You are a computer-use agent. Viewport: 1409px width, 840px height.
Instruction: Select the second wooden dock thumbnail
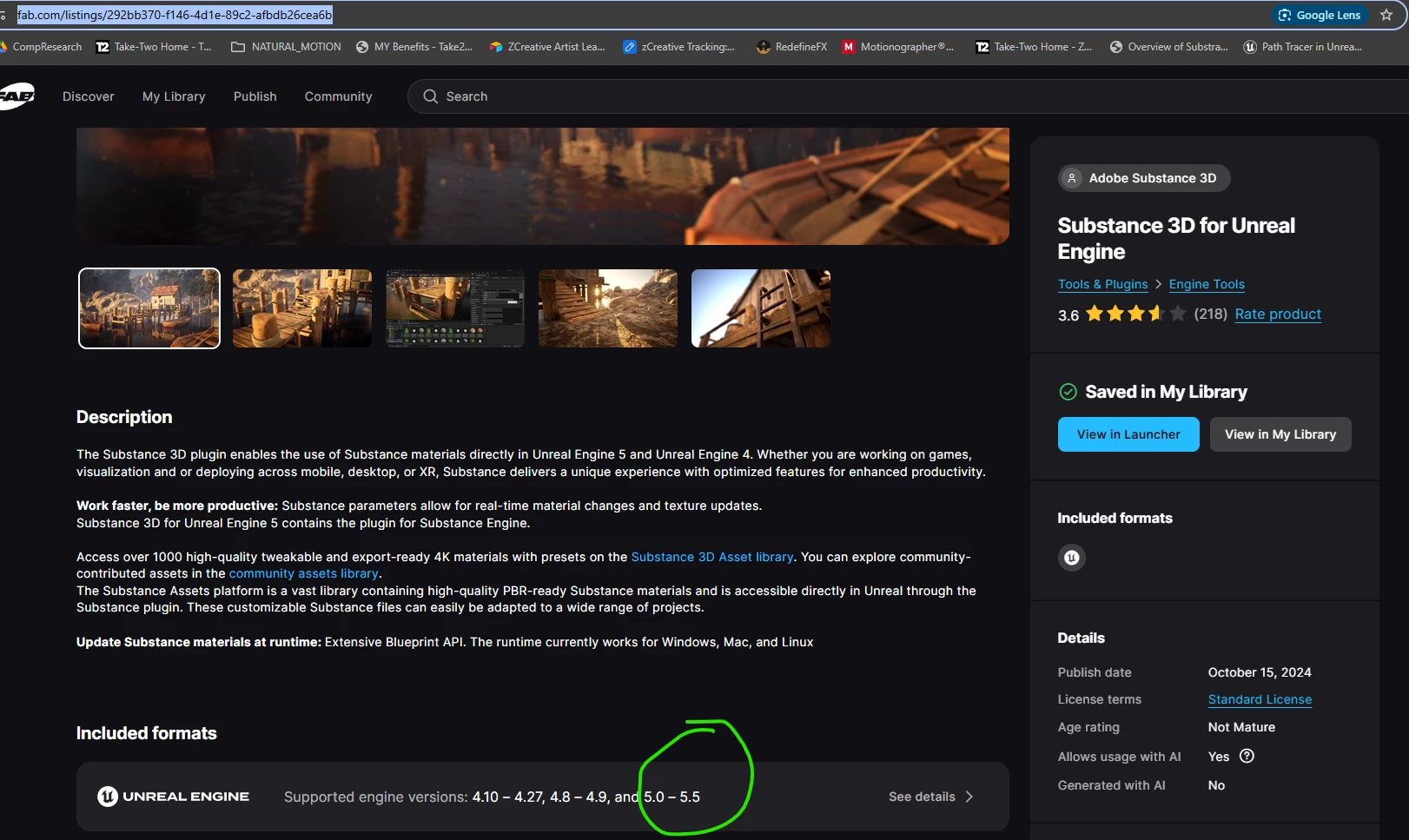click(302, 308)
